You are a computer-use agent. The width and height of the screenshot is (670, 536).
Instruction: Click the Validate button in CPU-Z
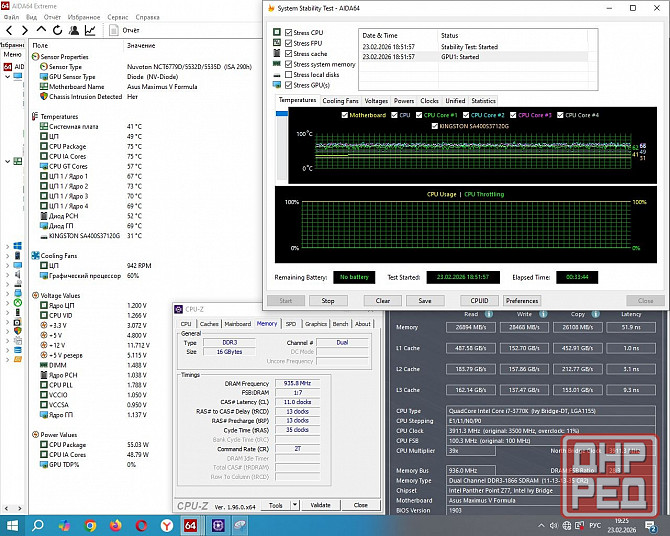click(x=320, y=505)
